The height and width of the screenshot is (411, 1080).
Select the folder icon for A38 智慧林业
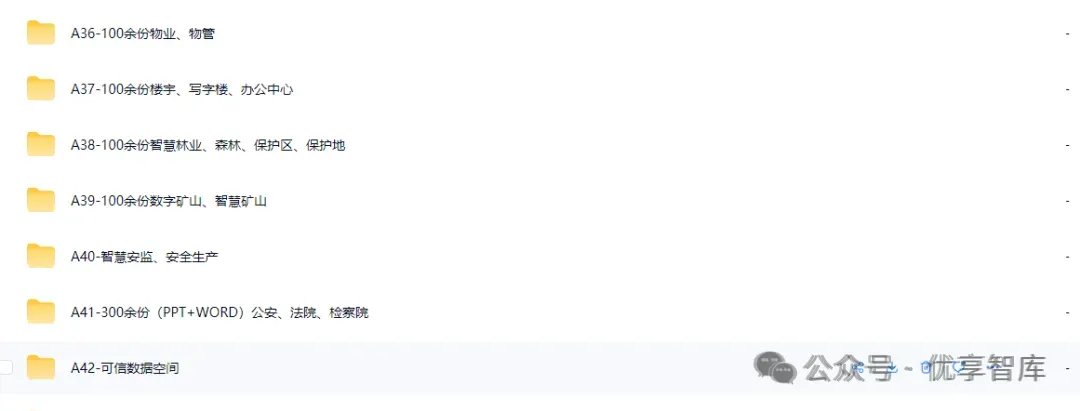(41, 145)
